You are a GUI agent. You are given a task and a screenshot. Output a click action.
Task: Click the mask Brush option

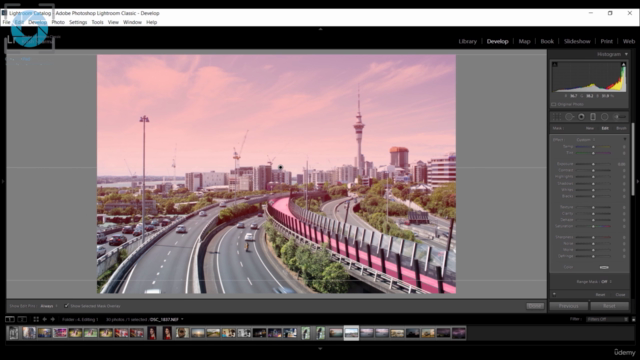pyautogui.click(x=621, y=128)
